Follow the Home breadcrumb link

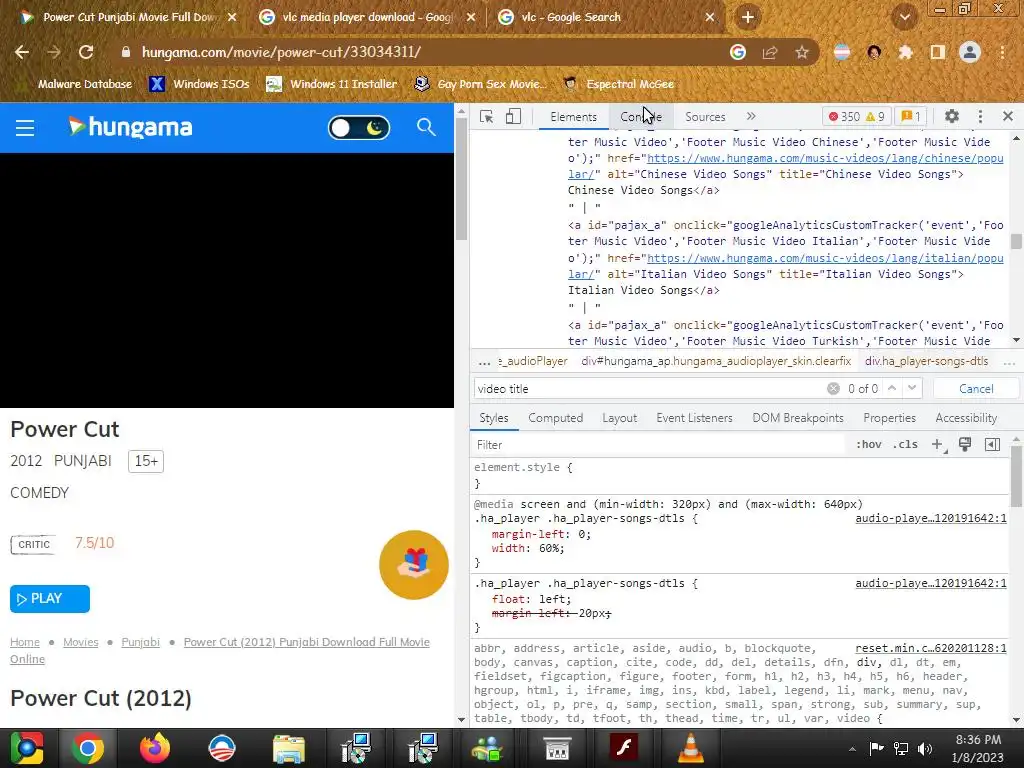click(x=25, y=642)
